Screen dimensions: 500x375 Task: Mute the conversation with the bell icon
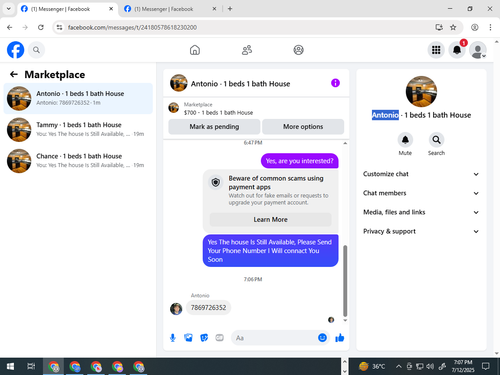pos(405,140)
